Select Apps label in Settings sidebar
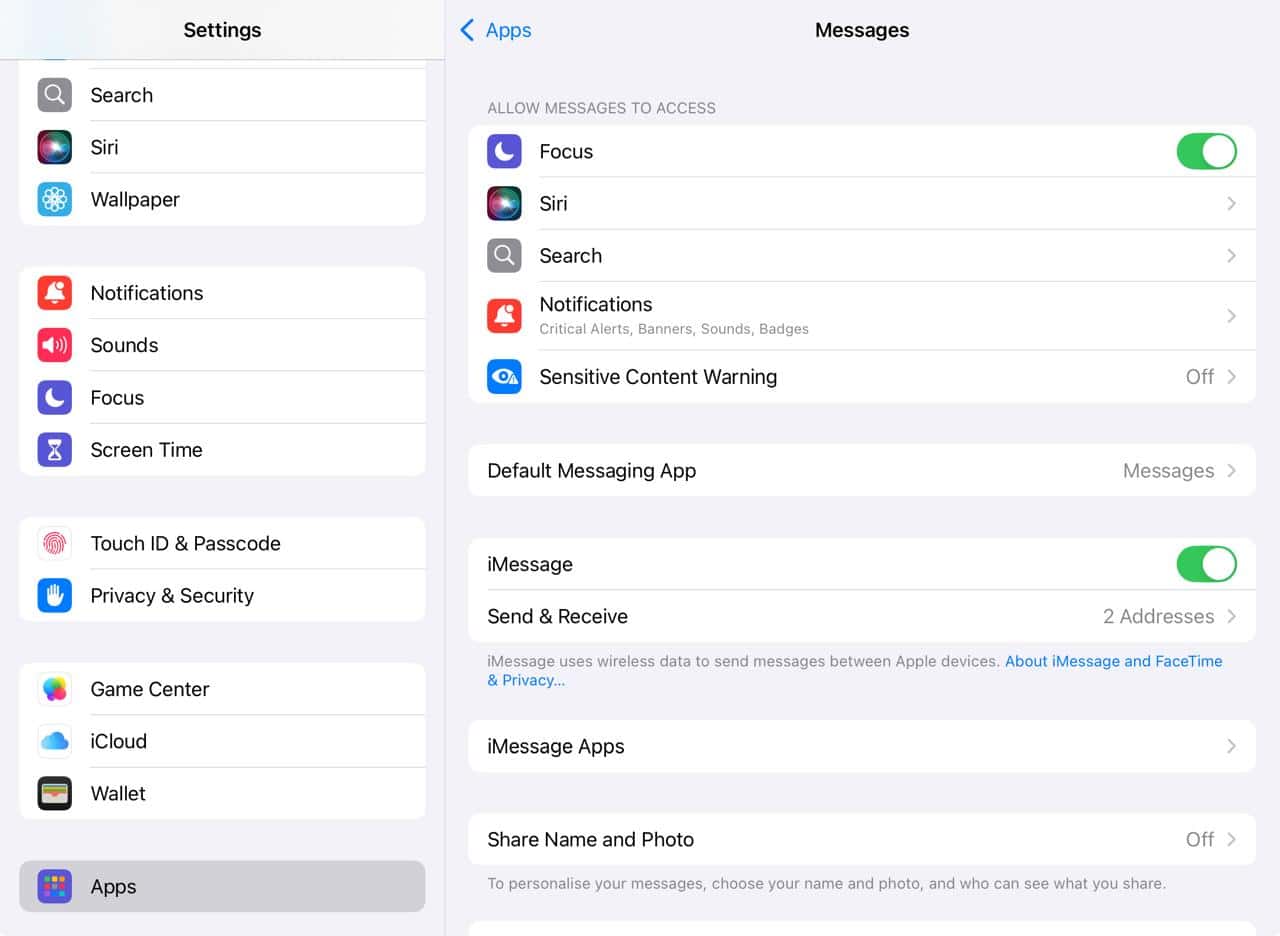Screen dimensions: 1280x936 113,887
